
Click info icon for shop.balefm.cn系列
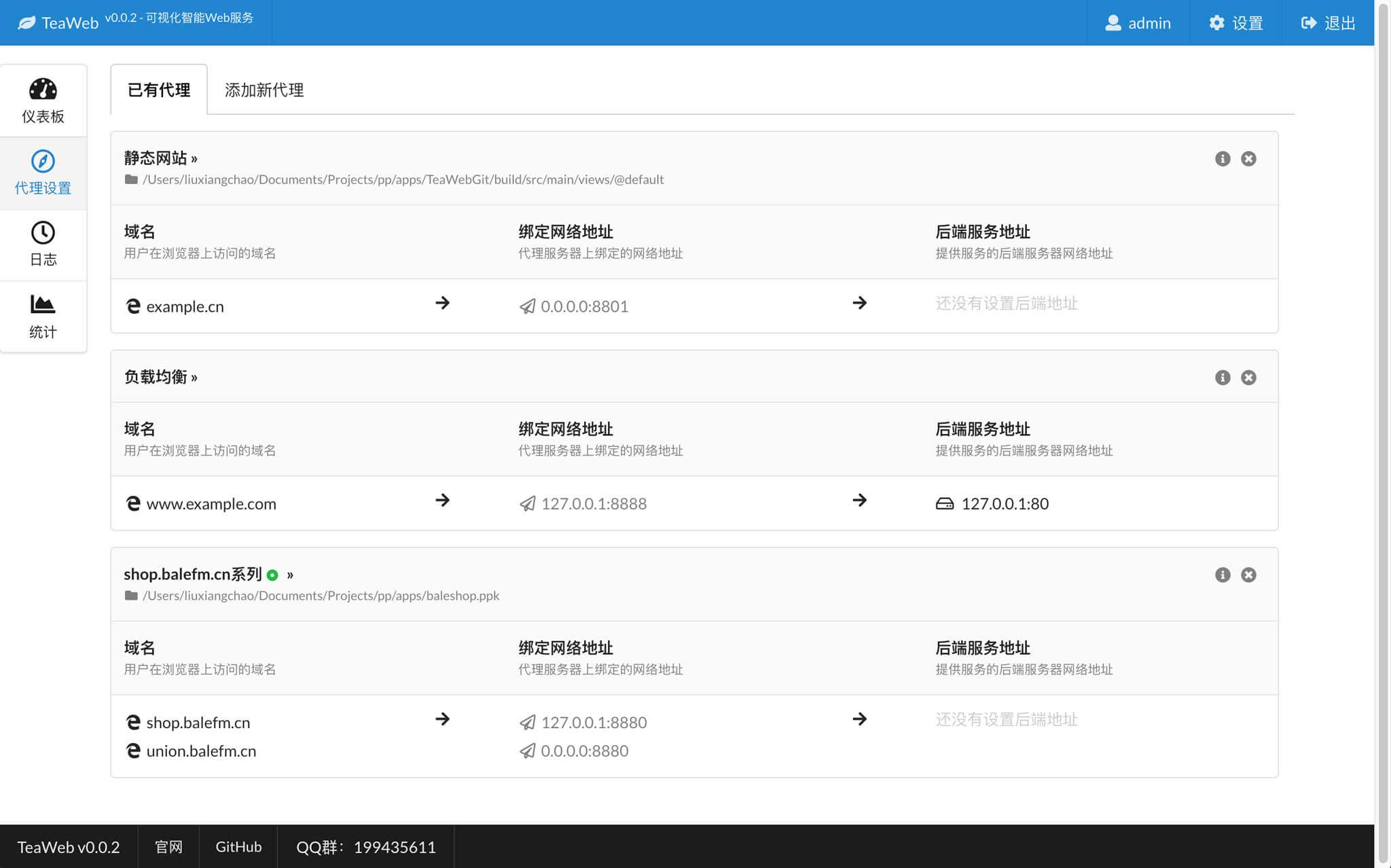pos(1223,575)
